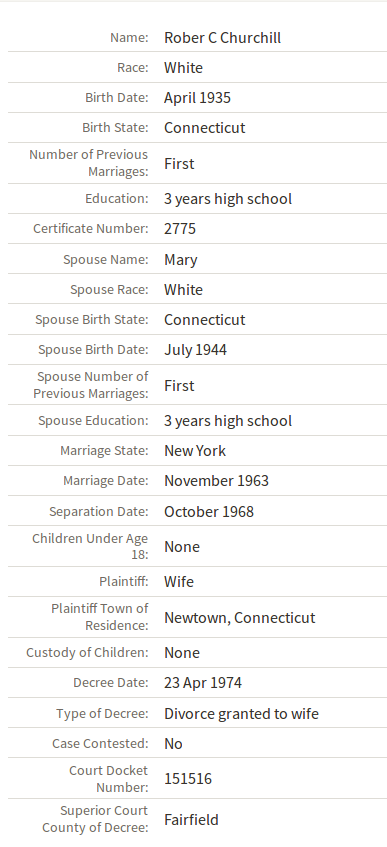Image resolution: width=387 pixels, height=847 pixels.
Task: Click the Education label
Action: (x=117, y=199)
